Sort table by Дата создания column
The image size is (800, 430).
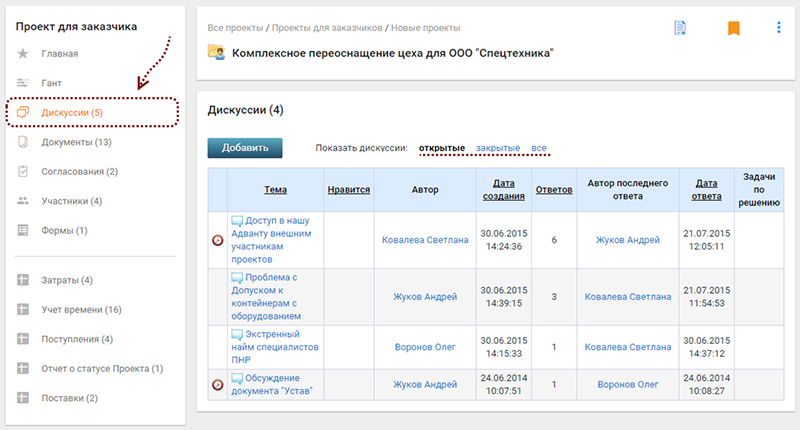pyautogui.click(x=504, y=188)
